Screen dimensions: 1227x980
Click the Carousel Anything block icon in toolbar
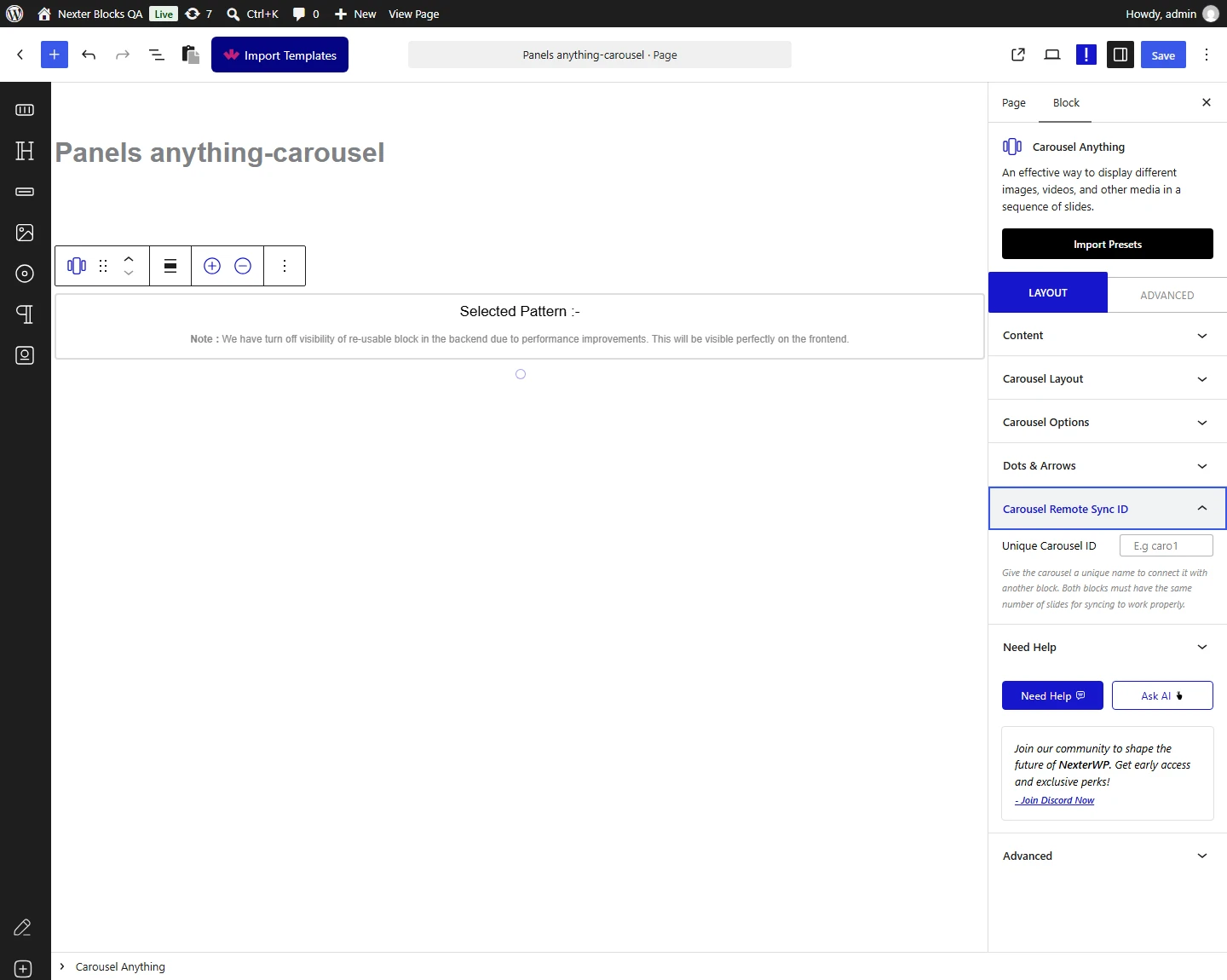[77, 266]
